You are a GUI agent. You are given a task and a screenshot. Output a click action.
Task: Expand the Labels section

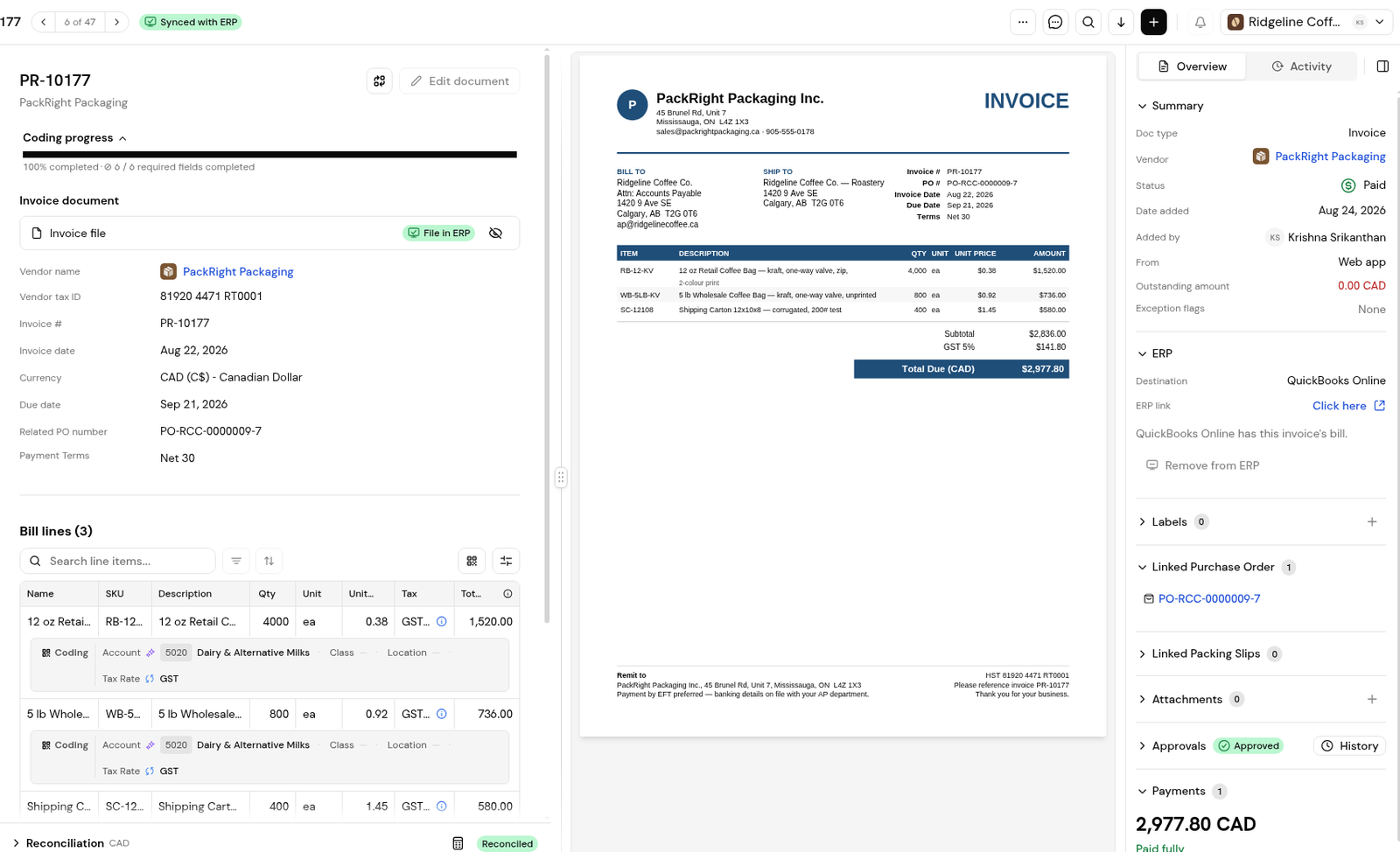click(x=1142, y=521)
